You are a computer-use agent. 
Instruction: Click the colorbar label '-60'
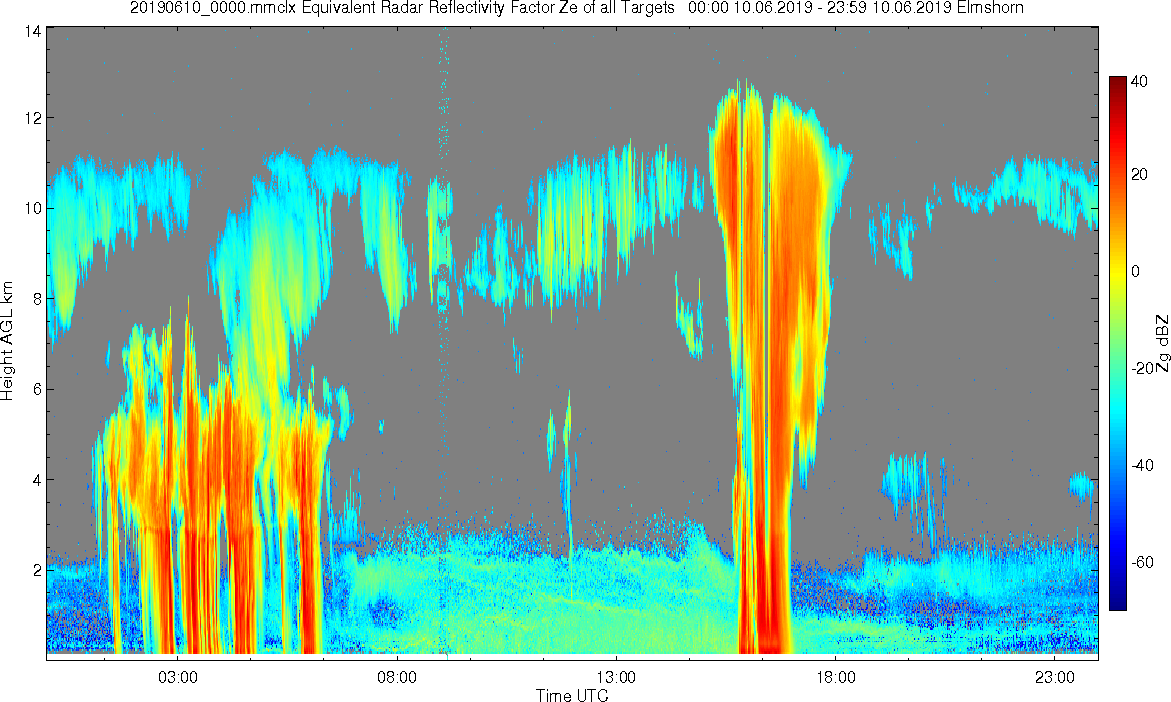[1142, 562]
